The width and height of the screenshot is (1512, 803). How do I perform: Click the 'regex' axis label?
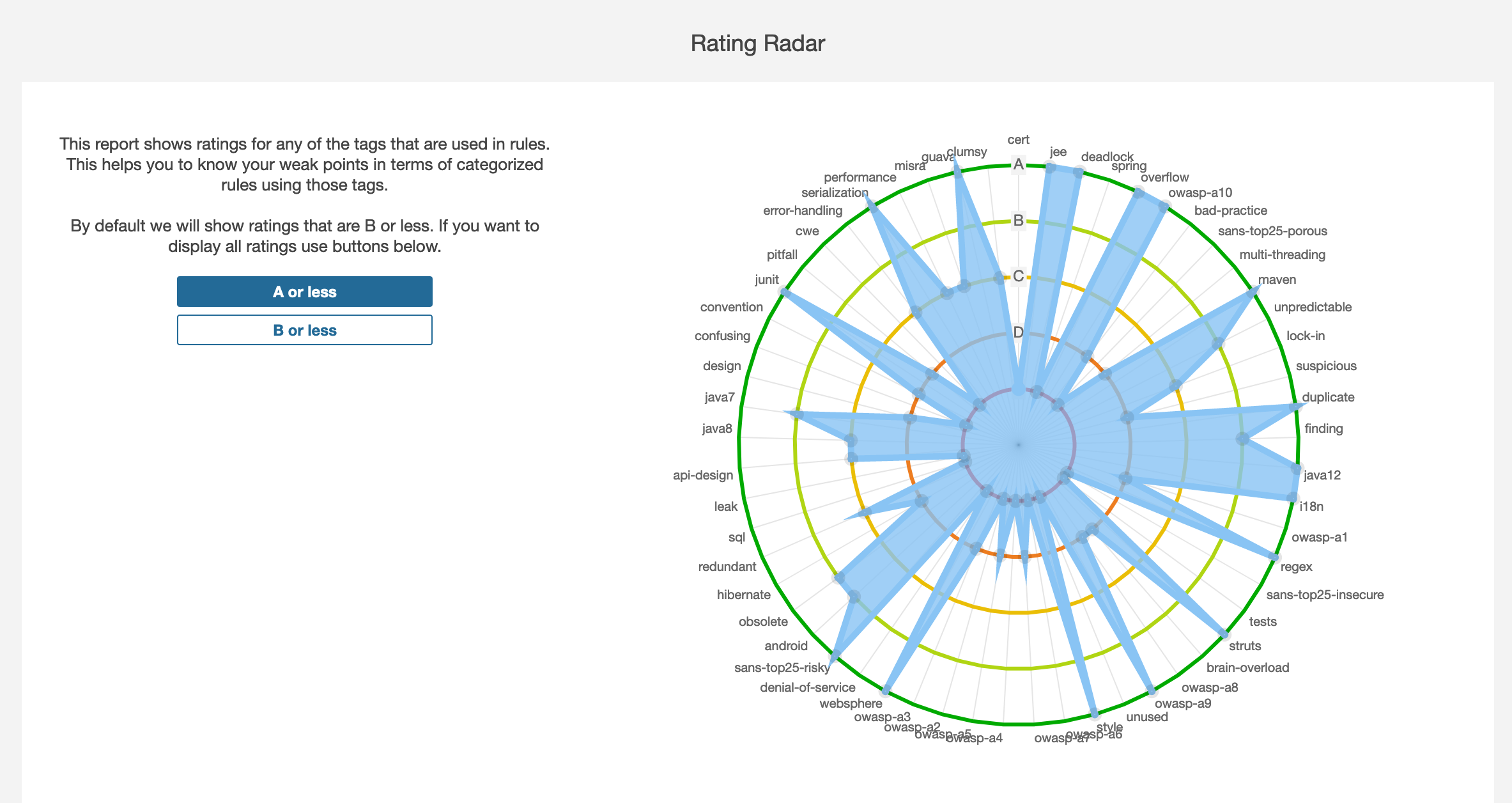tap(1297, 566)
